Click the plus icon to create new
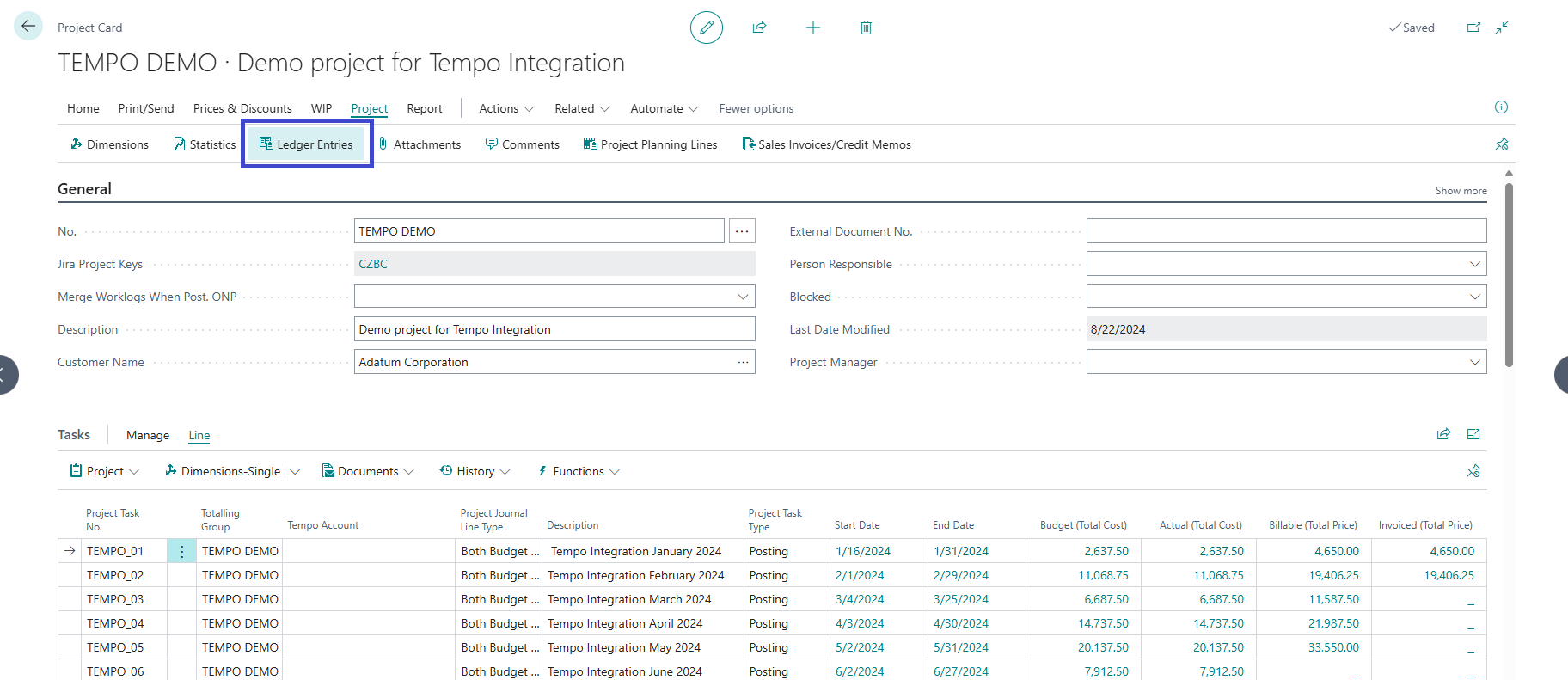Viewport: 1568px width, 680px height. pyautogui.click(x=812, y=28)
